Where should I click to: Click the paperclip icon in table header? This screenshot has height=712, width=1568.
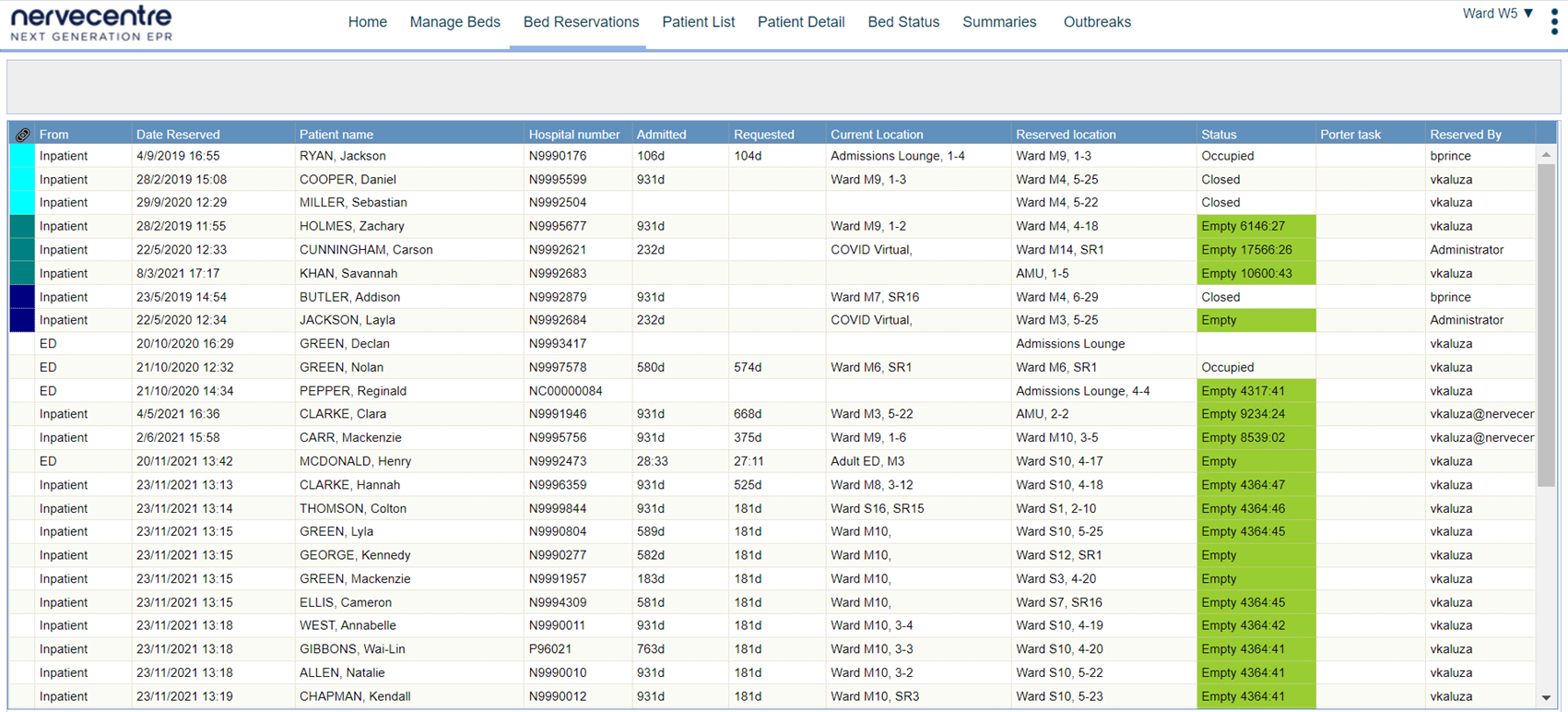pos(22,135)
